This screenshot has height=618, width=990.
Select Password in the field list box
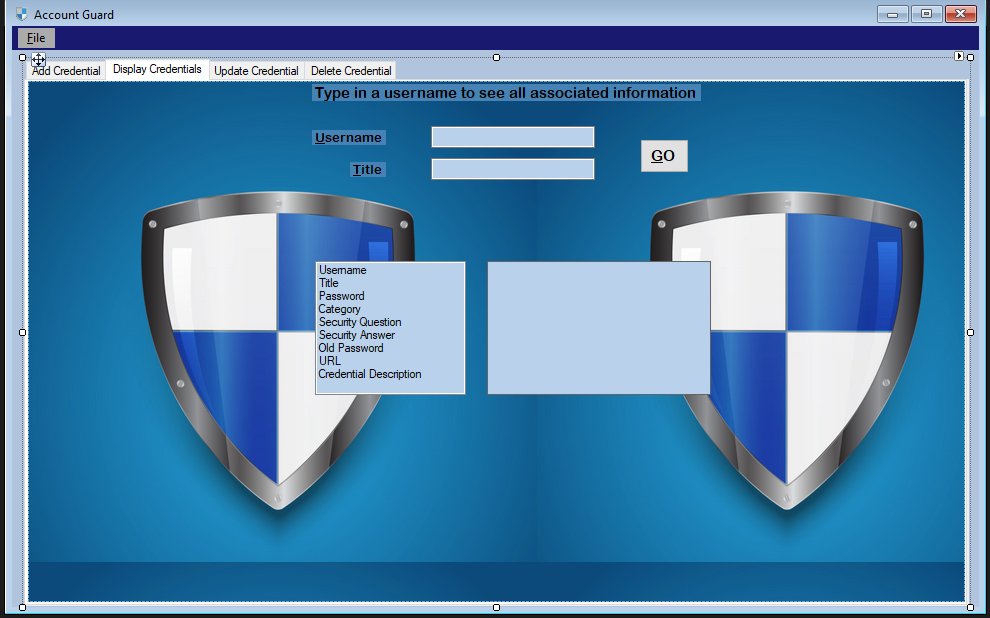[342, 296]
